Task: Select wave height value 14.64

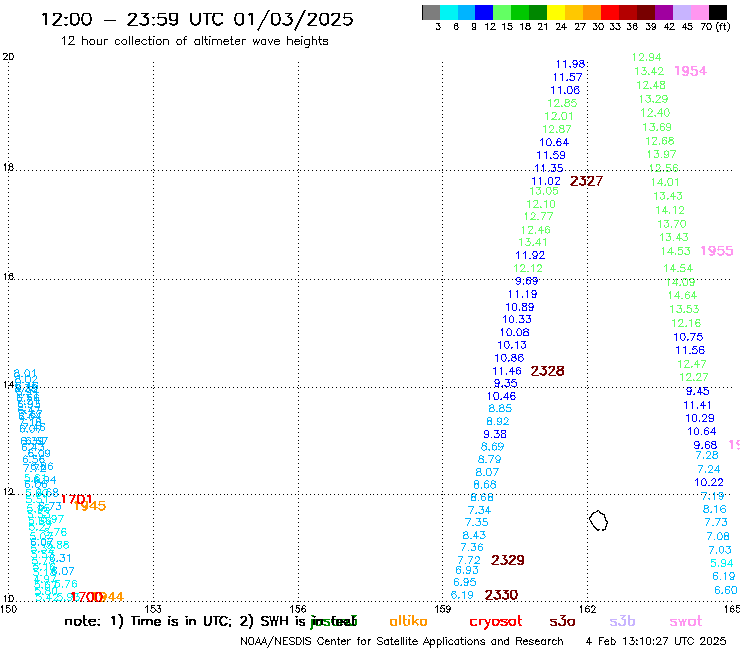Action: (x=682, y=295)
